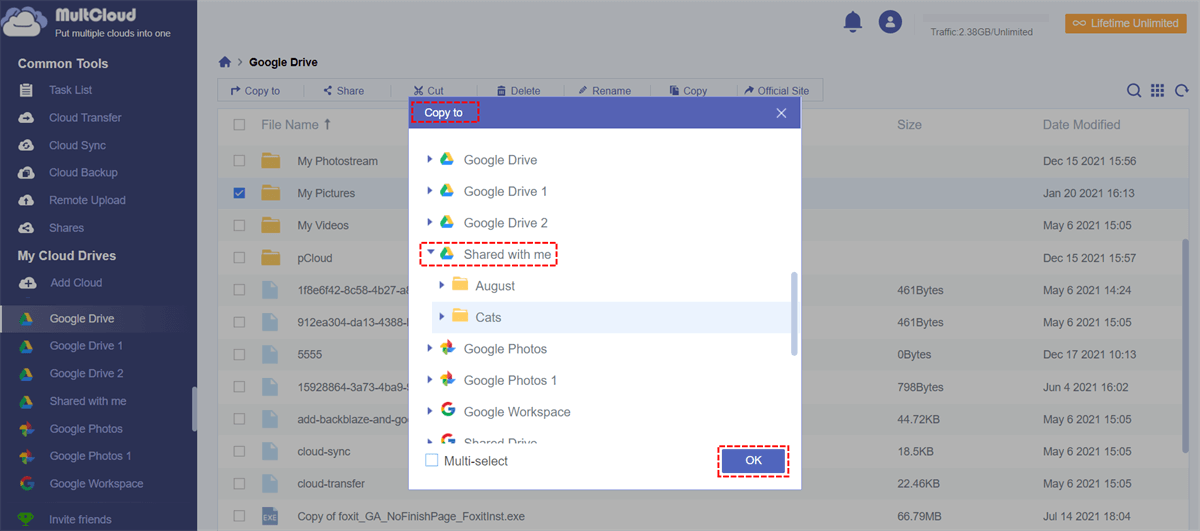Viewport: 1200px width, 531px height.
Task: Expand Google Drive in dialog tree
Action: pyautogui.click(x=430, y=160)
